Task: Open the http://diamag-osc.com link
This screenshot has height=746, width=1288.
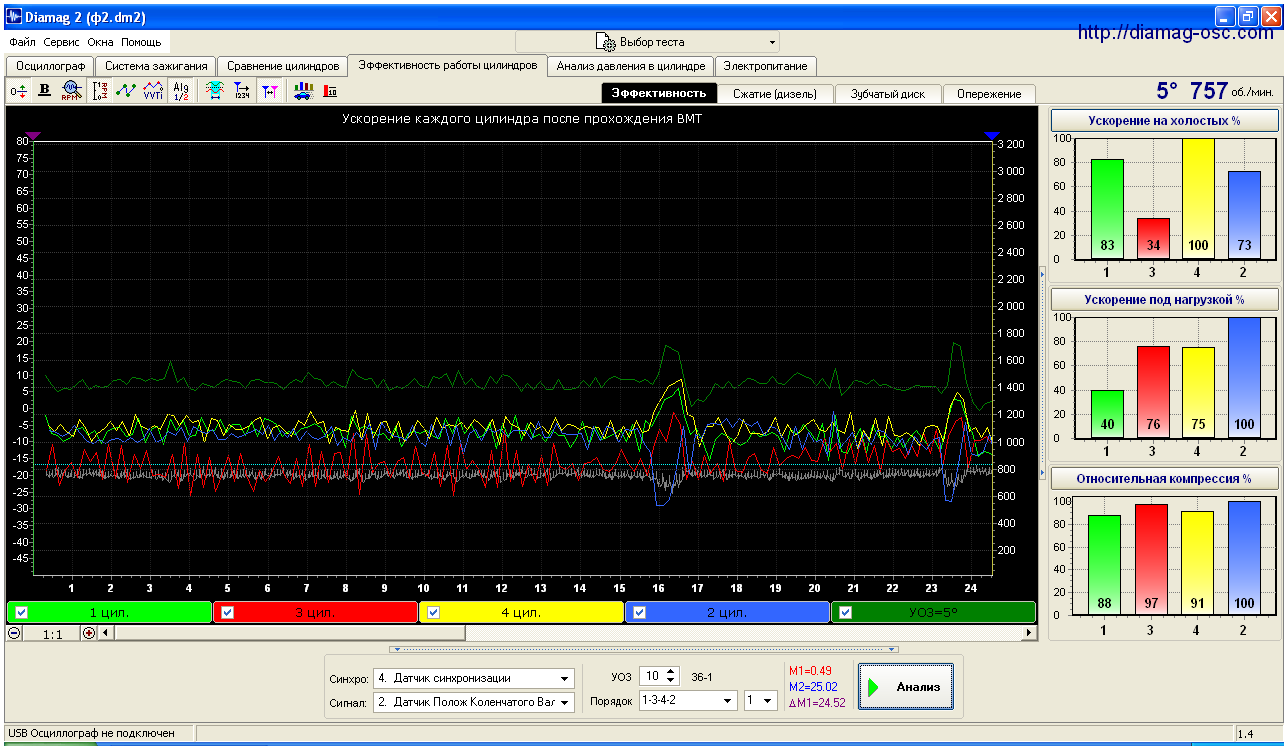Action: (x=1176, y=33)
